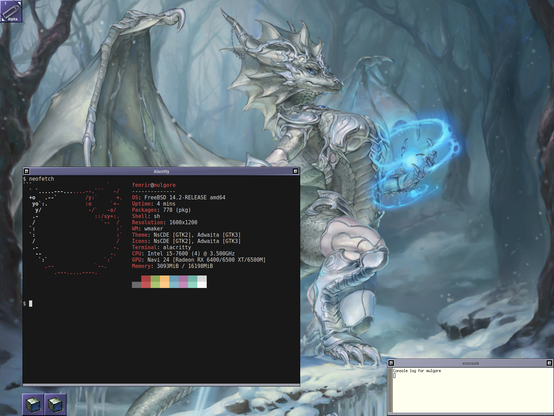Open the second cube app icon
Image resolution: width=554 pixels, height=416 pixels.
[x=55, y=404]
